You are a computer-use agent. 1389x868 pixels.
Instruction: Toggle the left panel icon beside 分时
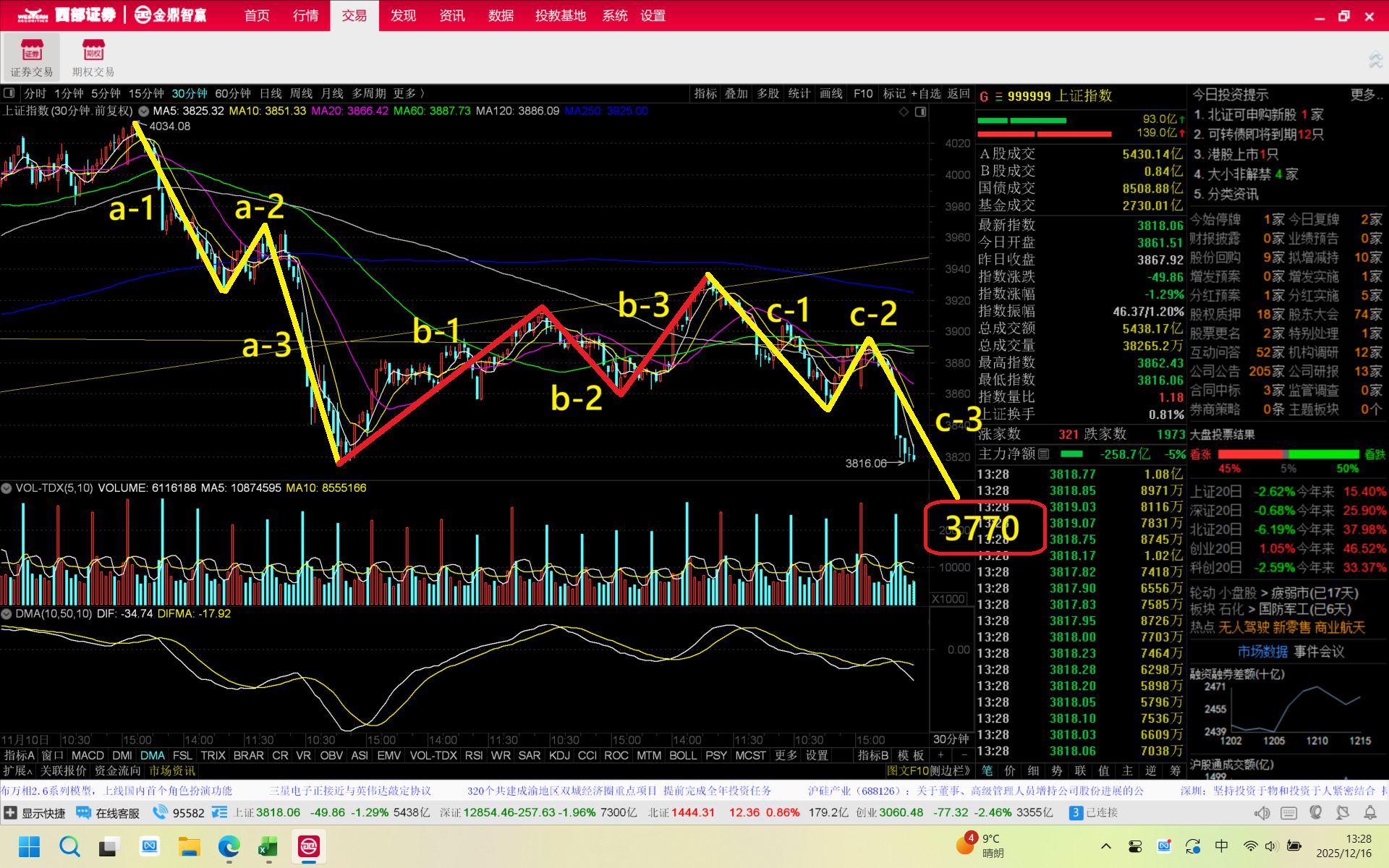(x=9, y=93)
